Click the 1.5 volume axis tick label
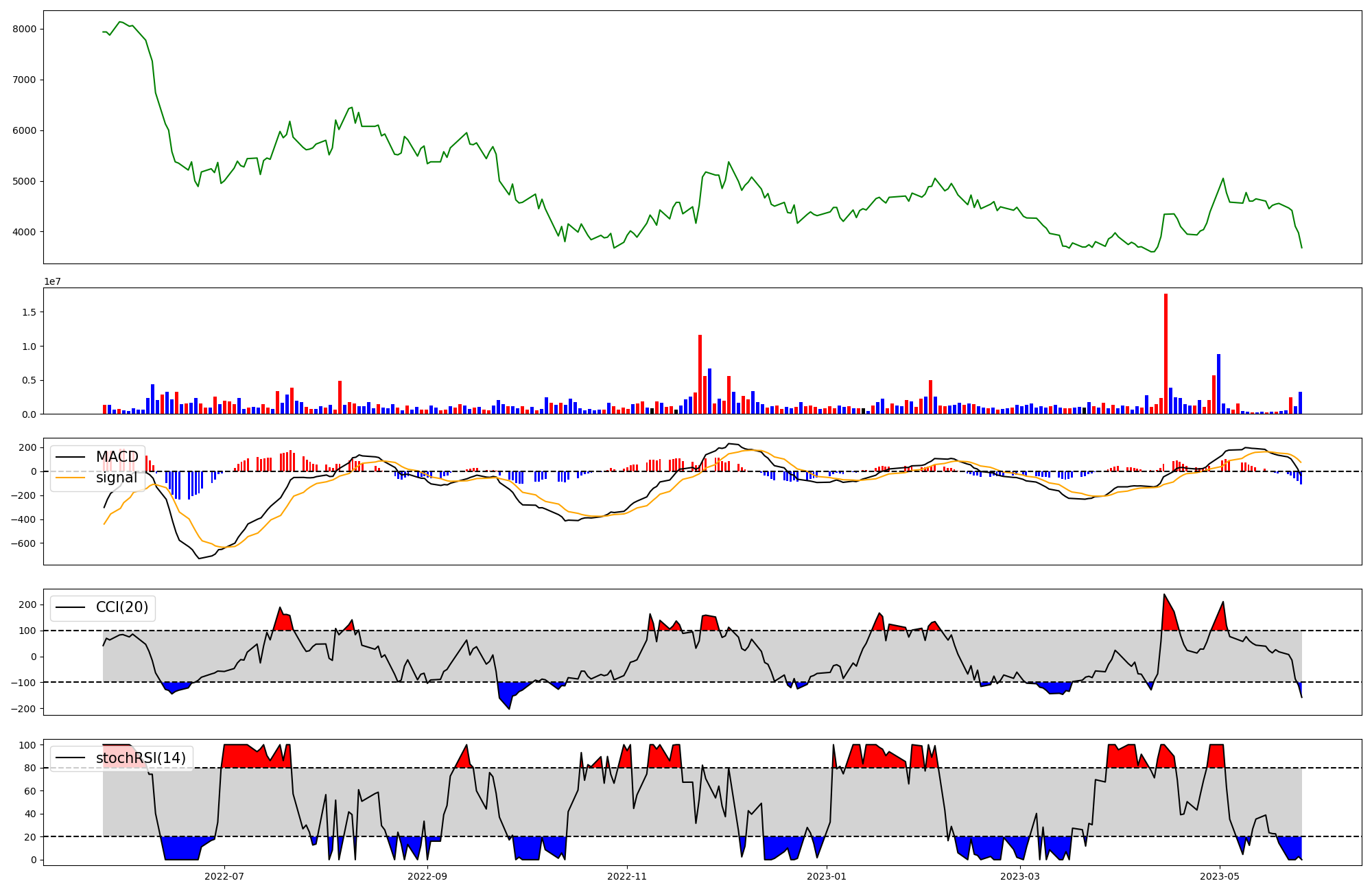This screenshot has width=1372, height=892. click(x=27, y=312)
